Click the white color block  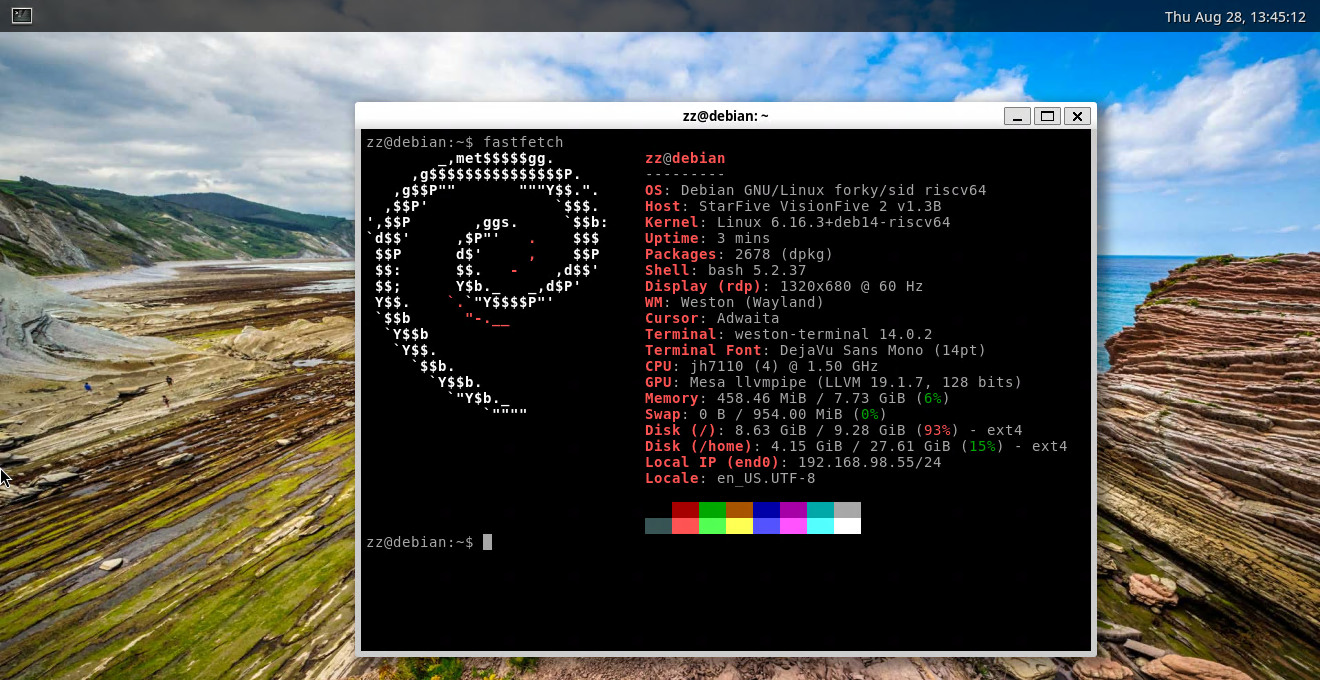(x=847, y=526)
